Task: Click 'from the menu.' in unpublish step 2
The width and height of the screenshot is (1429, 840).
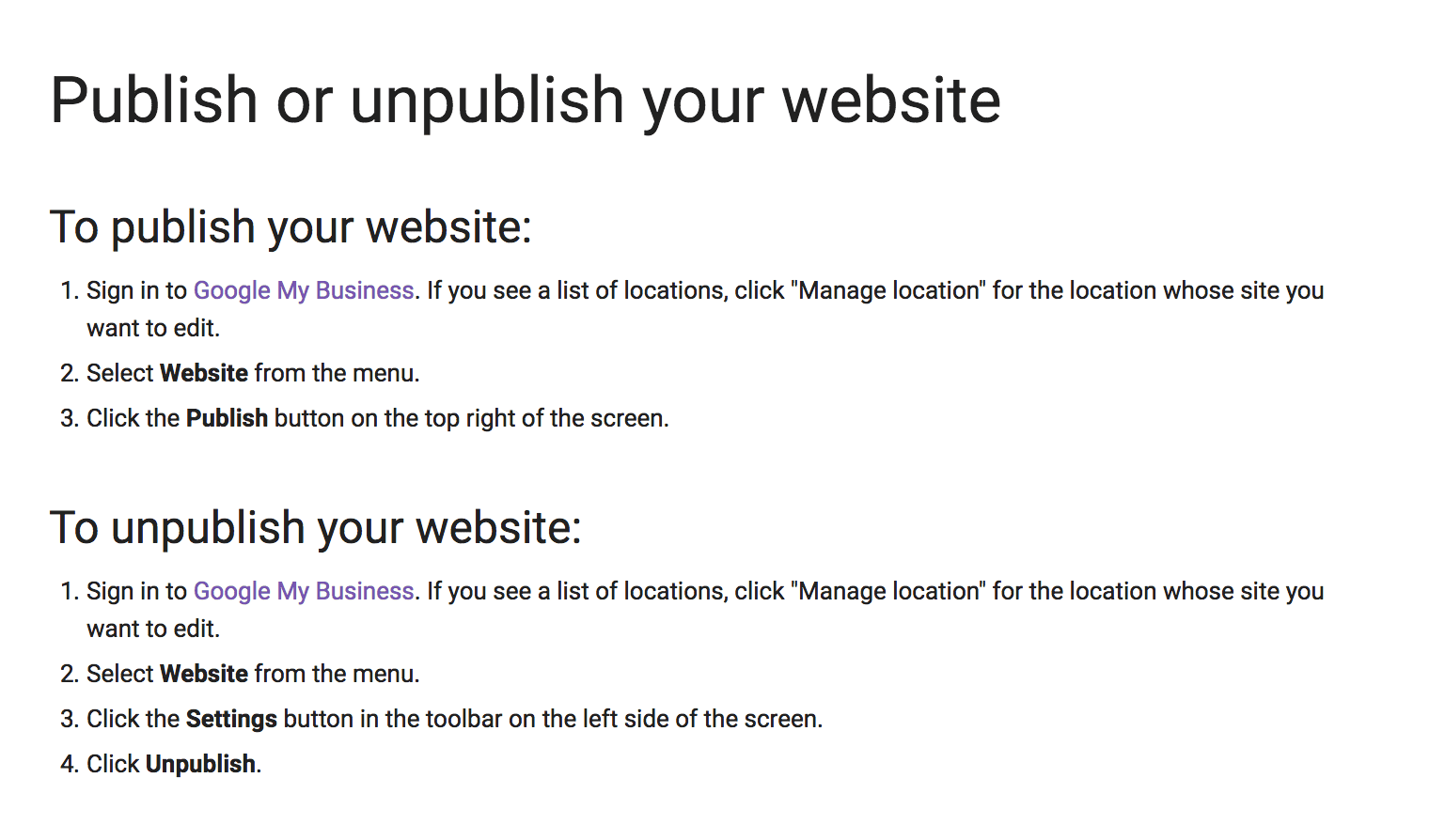Action: pyautogui.click(x=337, y=674)
